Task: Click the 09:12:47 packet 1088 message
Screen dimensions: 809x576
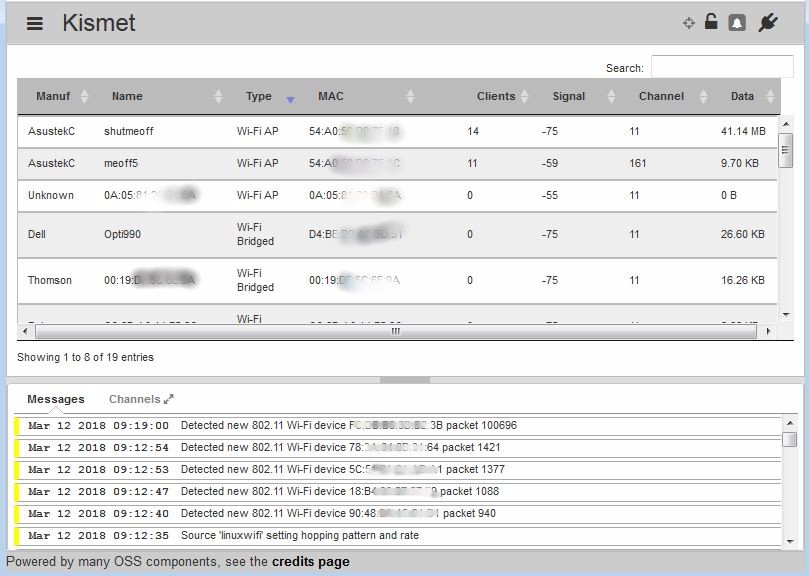Action: 397,491
